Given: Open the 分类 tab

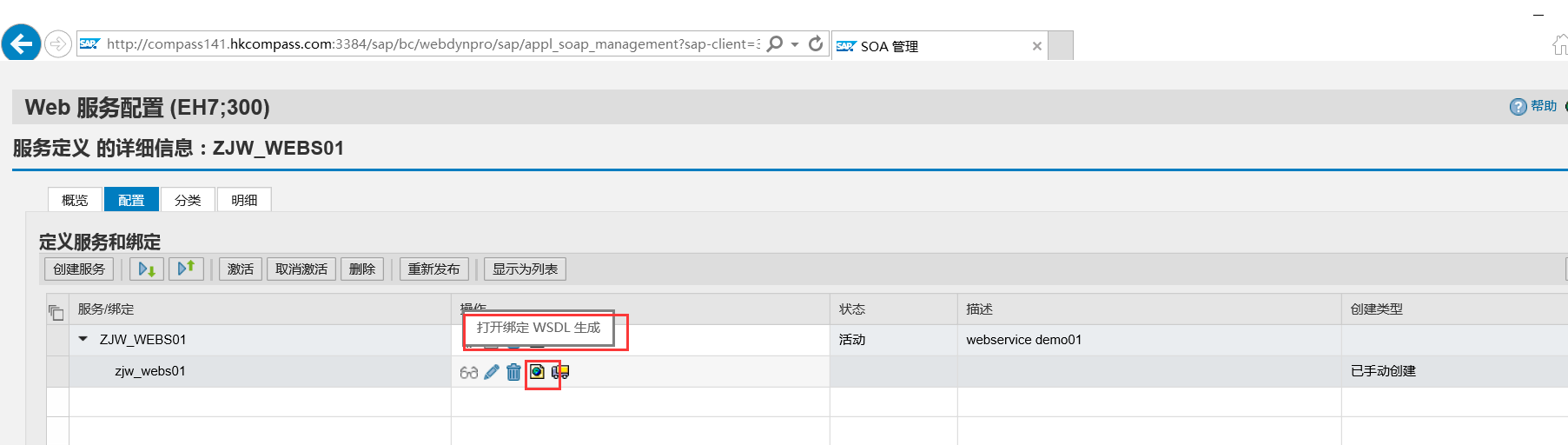Looking at the screenshot, I should [x=188, y=200].
